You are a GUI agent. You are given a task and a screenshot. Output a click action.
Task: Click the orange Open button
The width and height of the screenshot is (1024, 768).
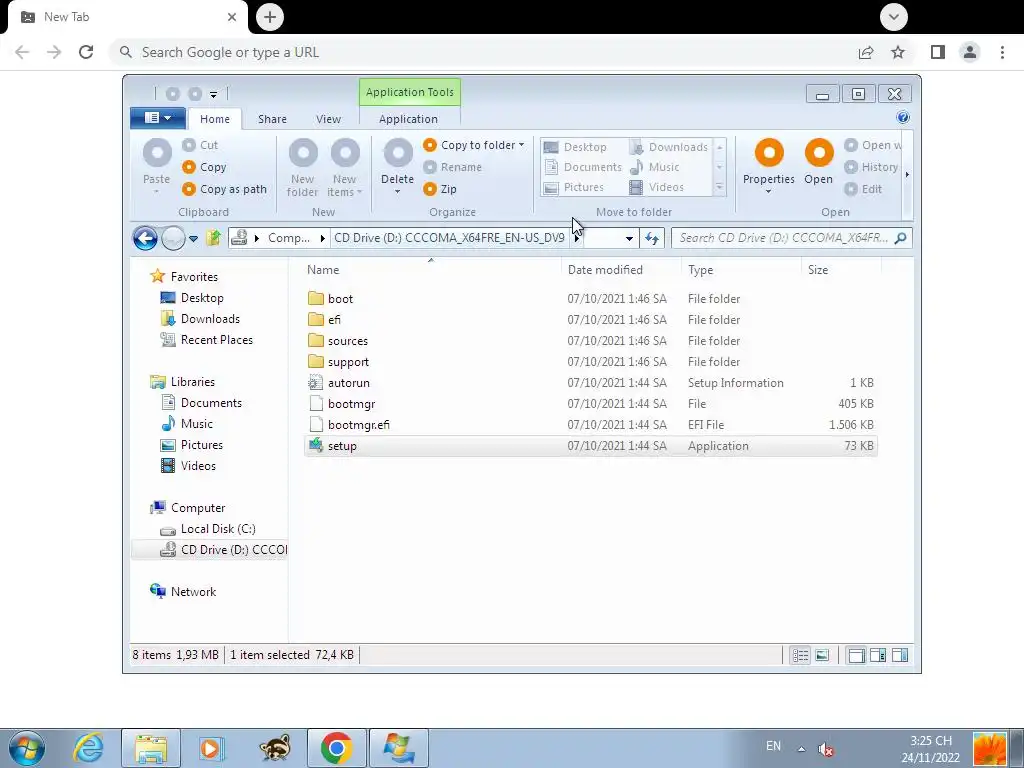pyautogui.click(x=819, y=162)
